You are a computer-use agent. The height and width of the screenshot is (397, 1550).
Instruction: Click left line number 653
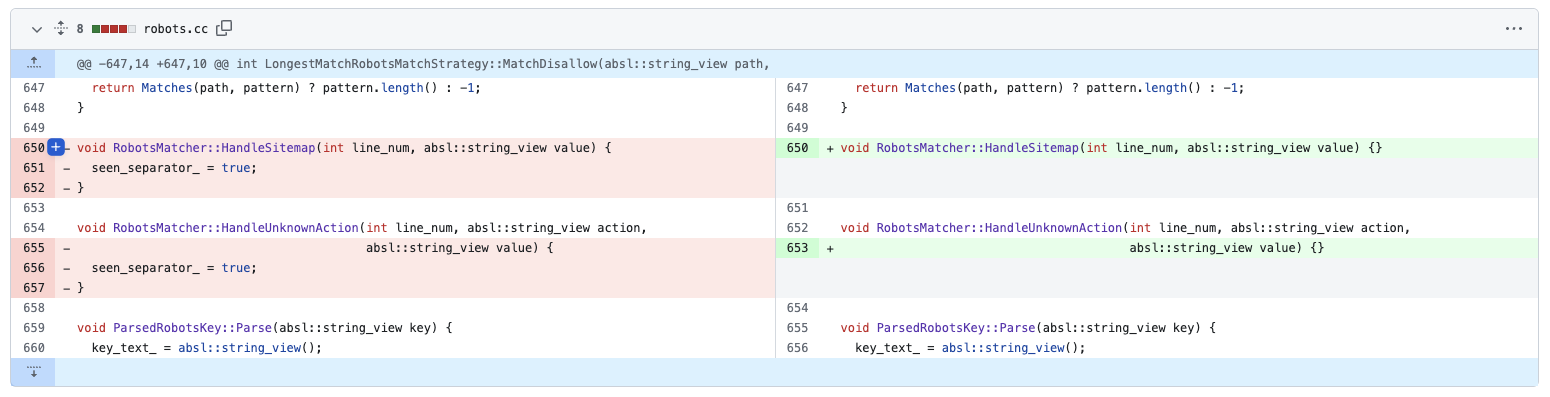point(33,208)
